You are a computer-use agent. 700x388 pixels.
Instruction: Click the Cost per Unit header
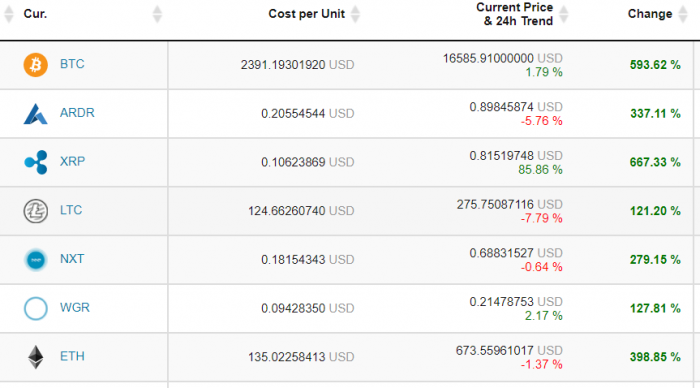coord(306,14)
